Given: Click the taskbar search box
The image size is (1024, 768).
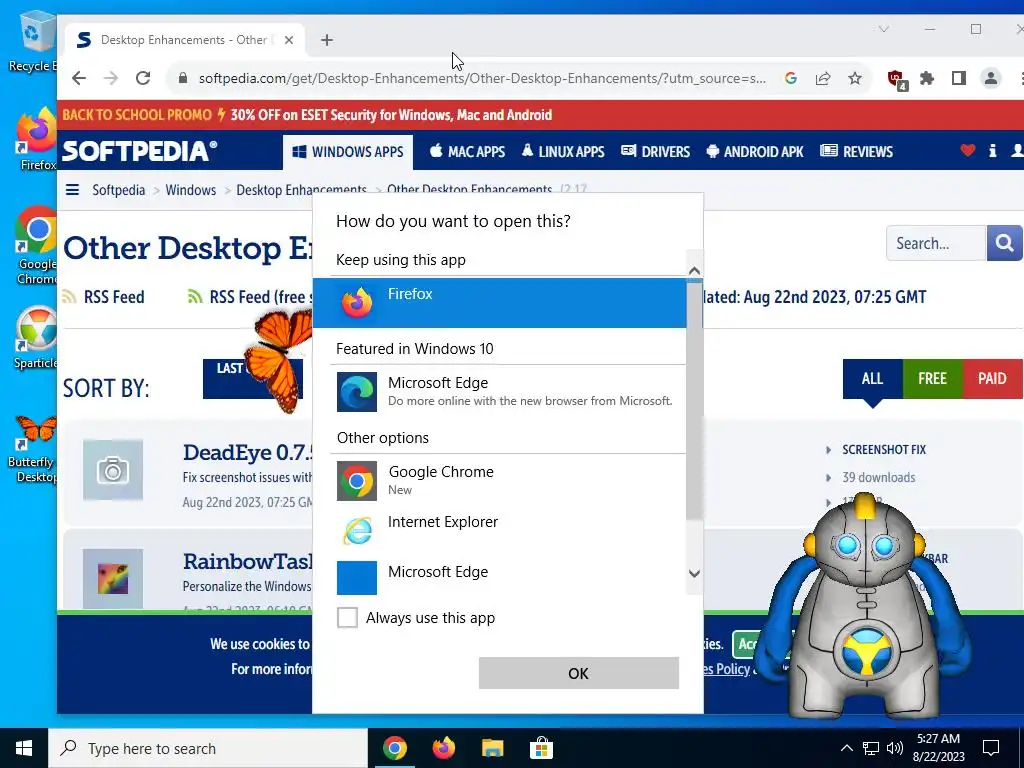Looking at the screenshot, I should tap(208, 748).
